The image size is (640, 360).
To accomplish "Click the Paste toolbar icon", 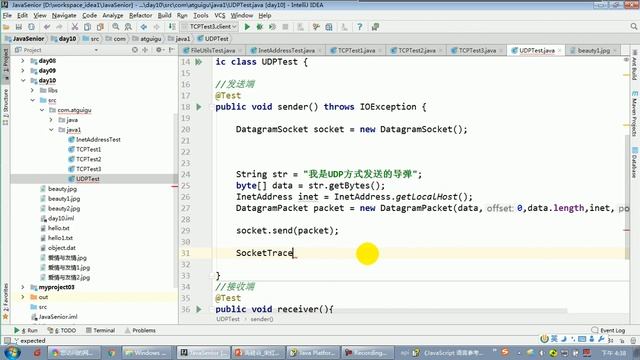I will [100, 27].
